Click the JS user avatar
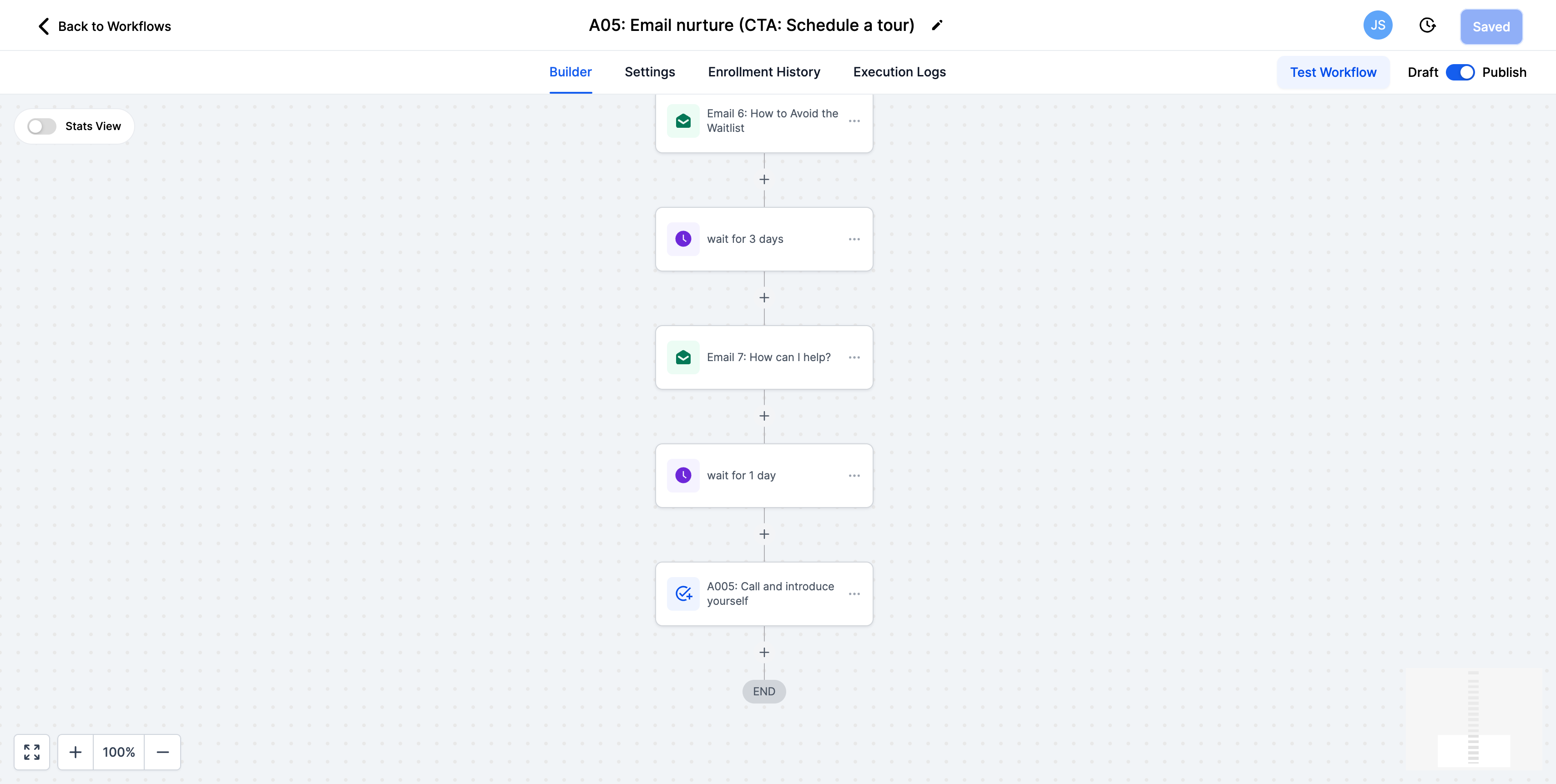Screen dimensions: 1556x784 click(1378, 25)
